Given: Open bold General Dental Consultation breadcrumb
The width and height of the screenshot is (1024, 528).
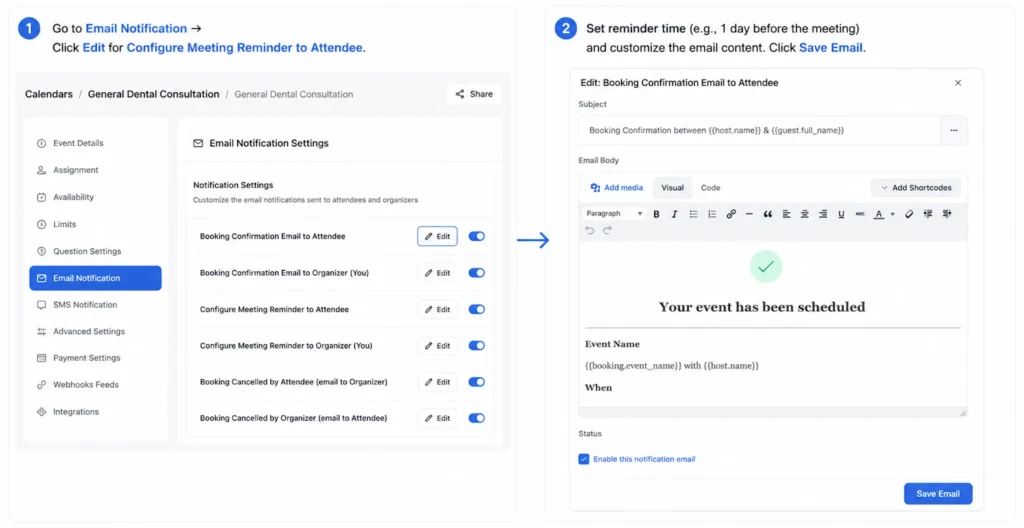Looking at the screenshot, I should pos(153,94).
